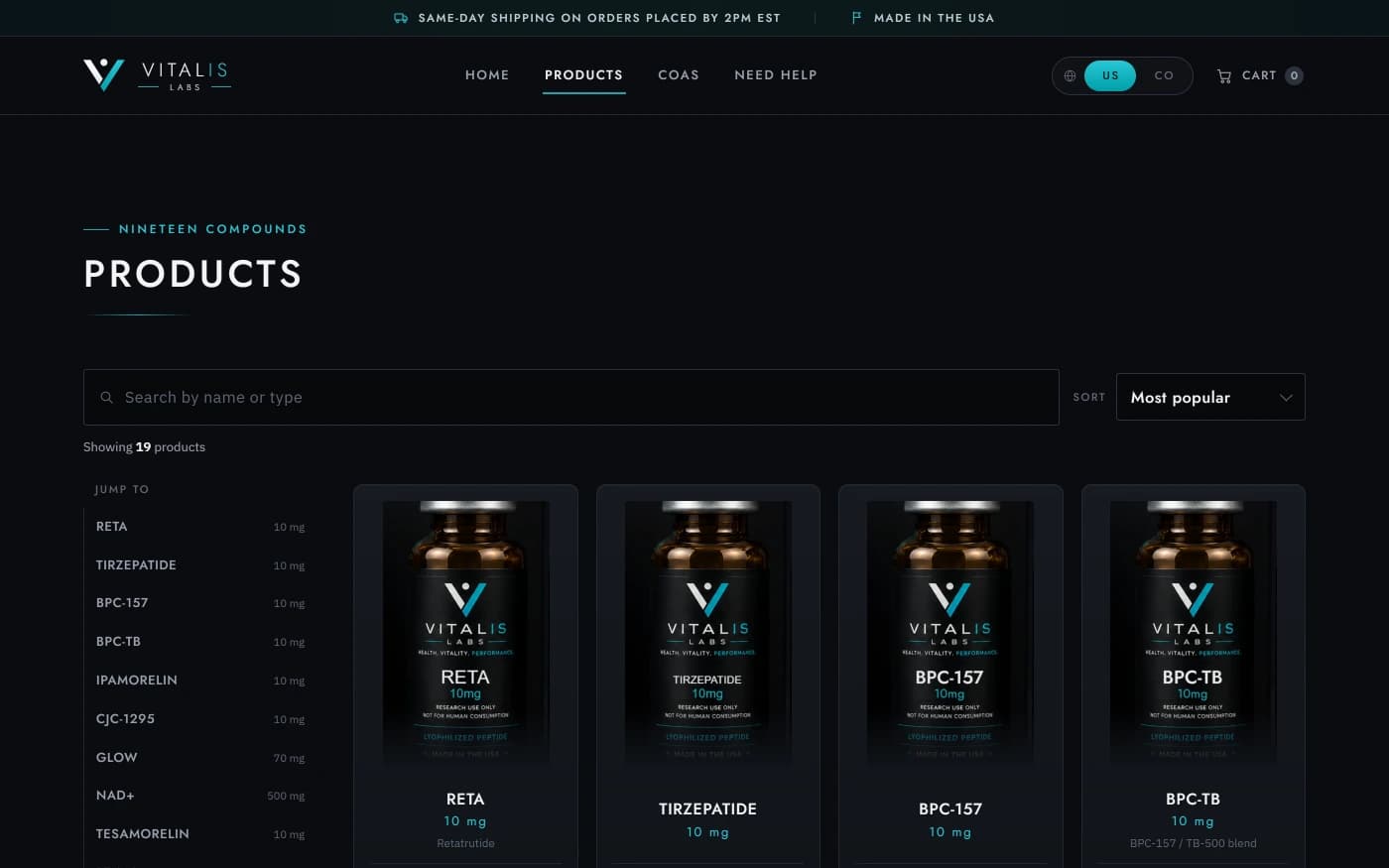Image resolution: width=1389 pixels, height=868 pixels.
Task: Click the Retatrutide subtitle text
Action: 465,843
